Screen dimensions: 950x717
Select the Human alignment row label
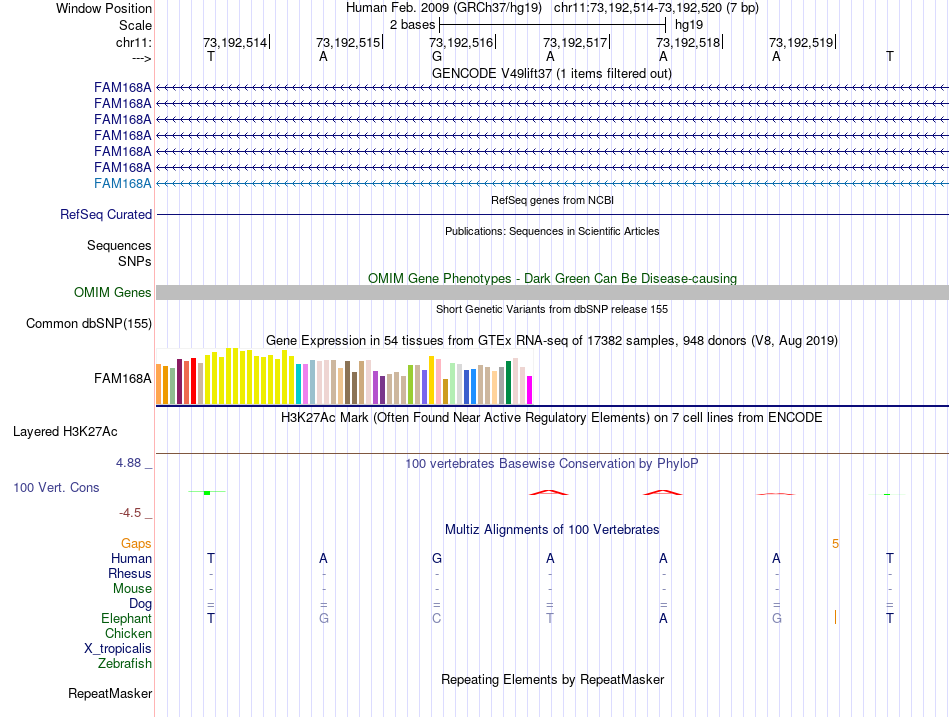pyautogui.click(x=131, y=559)
